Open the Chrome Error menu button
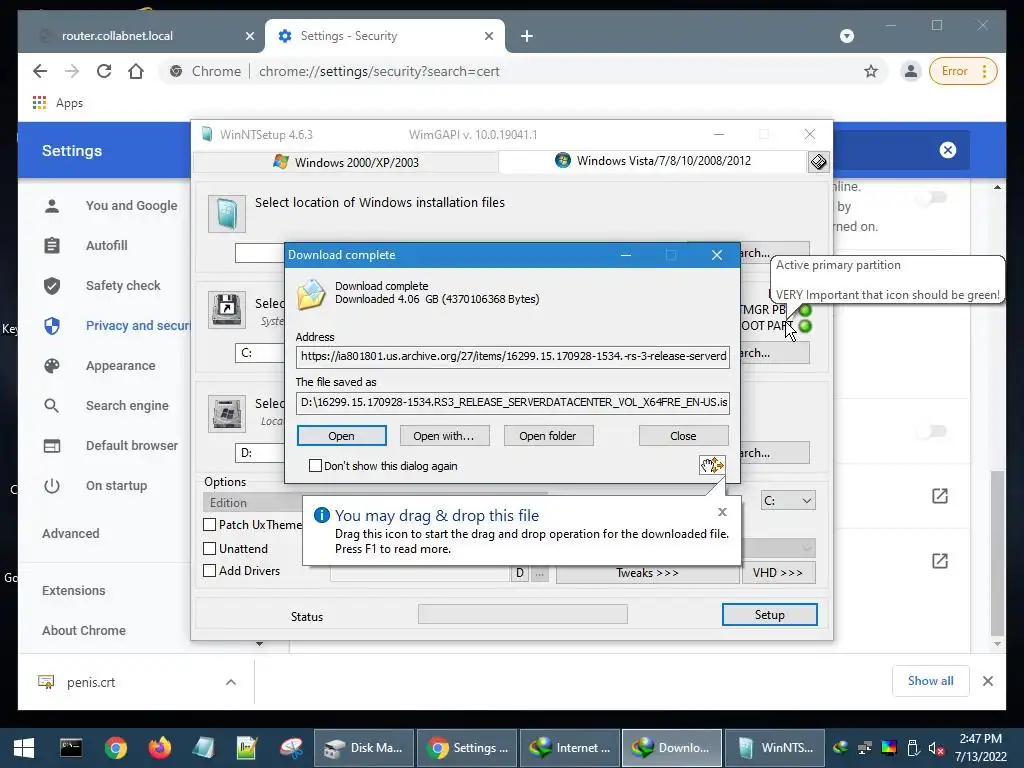The height and width of the screenshot is (768, 1024). click(963, 71)
